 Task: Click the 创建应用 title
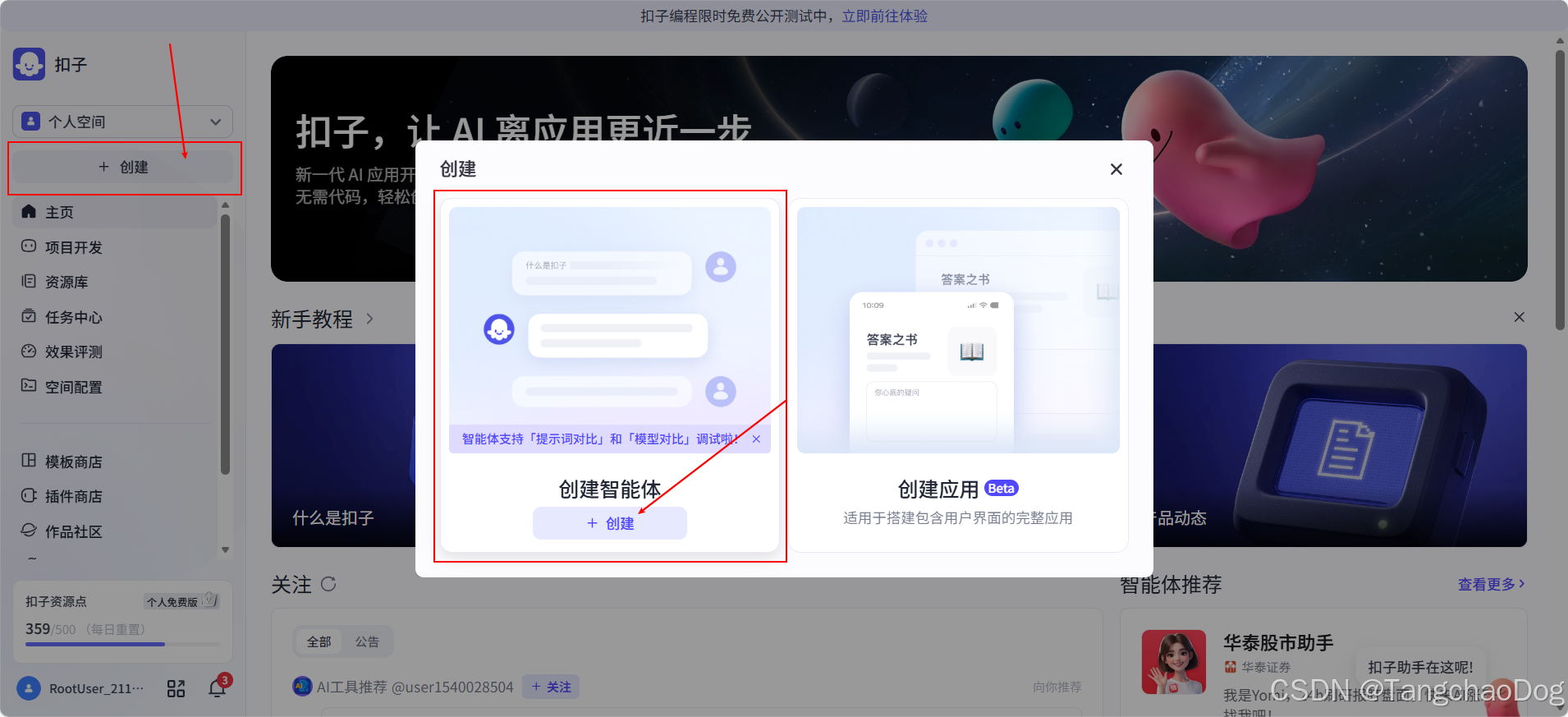pyautogui.click(x=938, y=489)
